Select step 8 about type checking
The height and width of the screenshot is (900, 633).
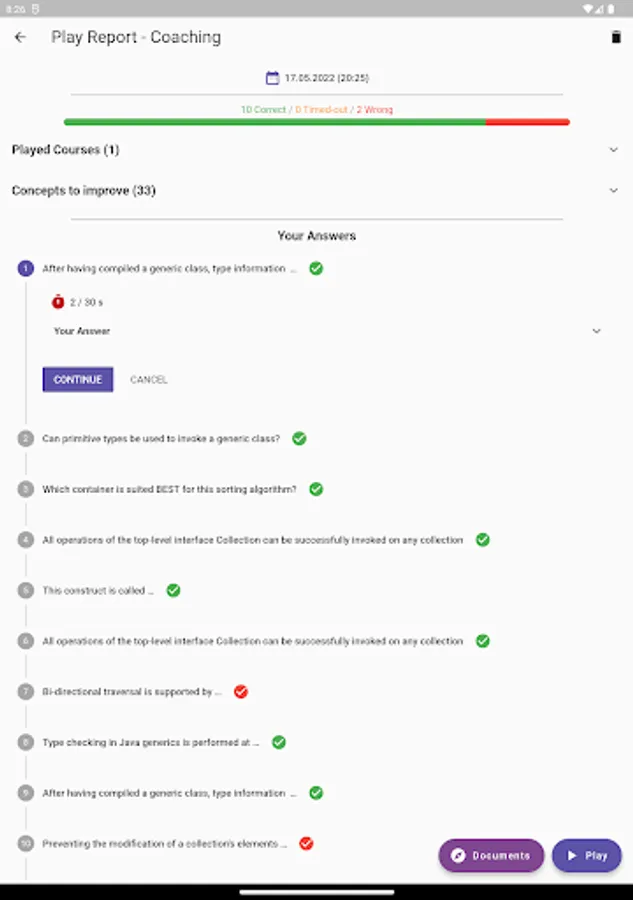coord(150,742)
